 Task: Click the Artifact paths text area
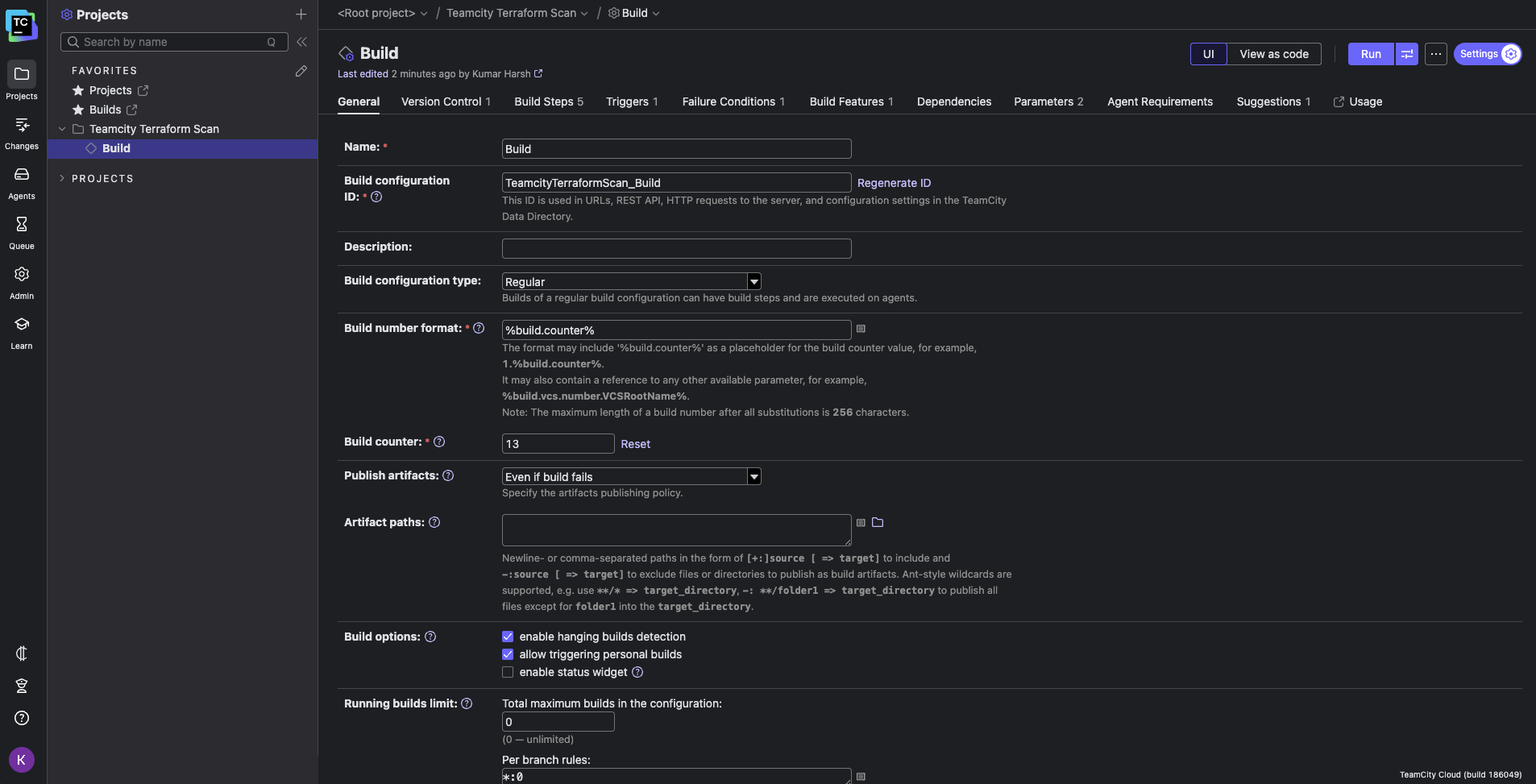point(676,530)
